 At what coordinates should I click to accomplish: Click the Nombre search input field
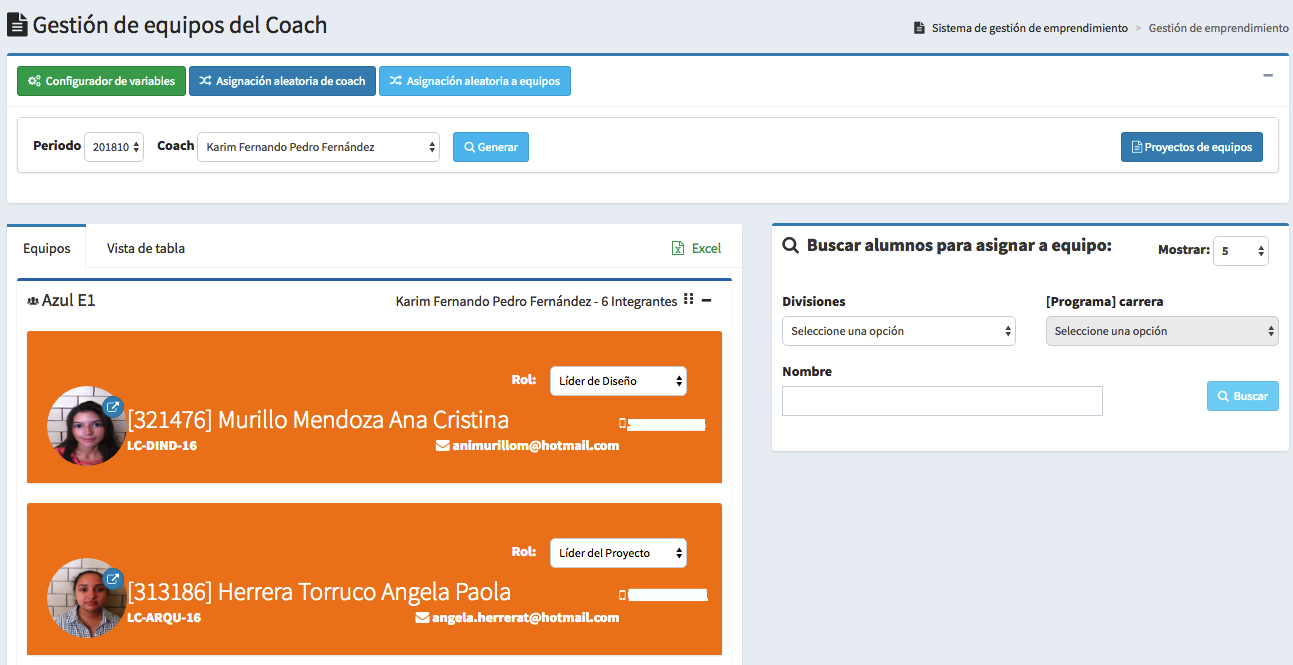[942, 401]
